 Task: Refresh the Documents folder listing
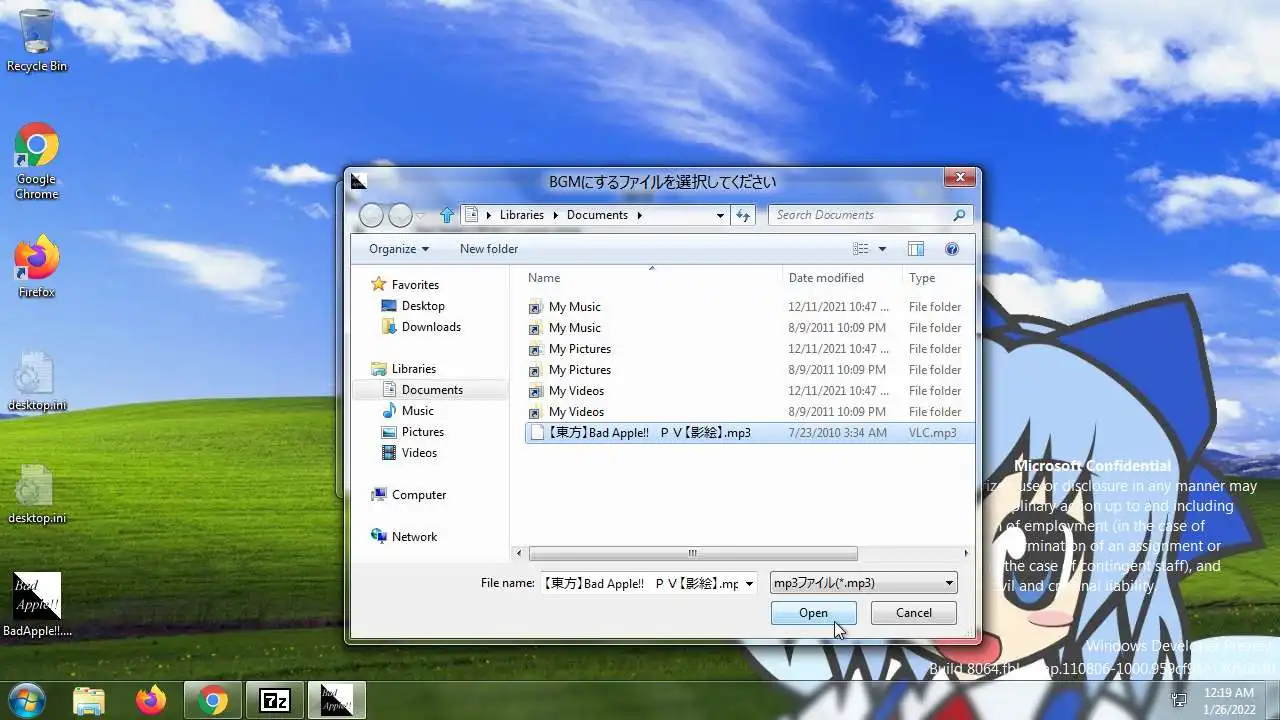coord(743,215)
